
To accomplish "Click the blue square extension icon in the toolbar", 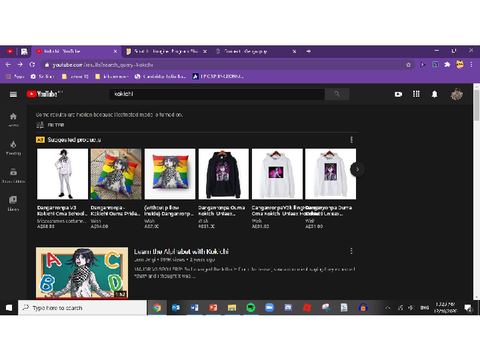I will [x=435, y=65].
